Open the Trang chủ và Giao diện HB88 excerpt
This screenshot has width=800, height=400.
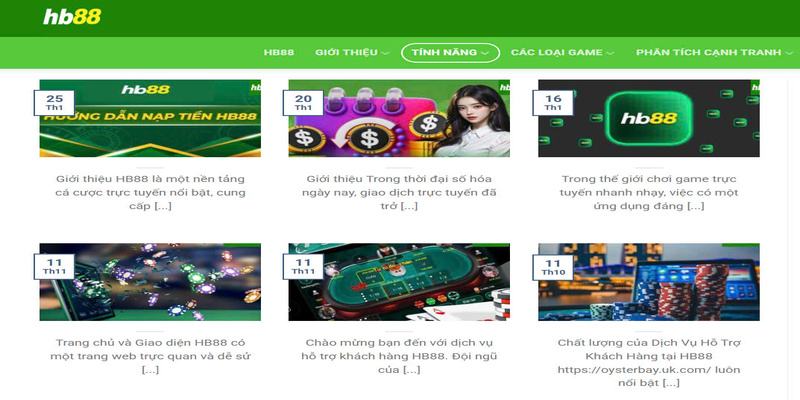coord(150,356)
